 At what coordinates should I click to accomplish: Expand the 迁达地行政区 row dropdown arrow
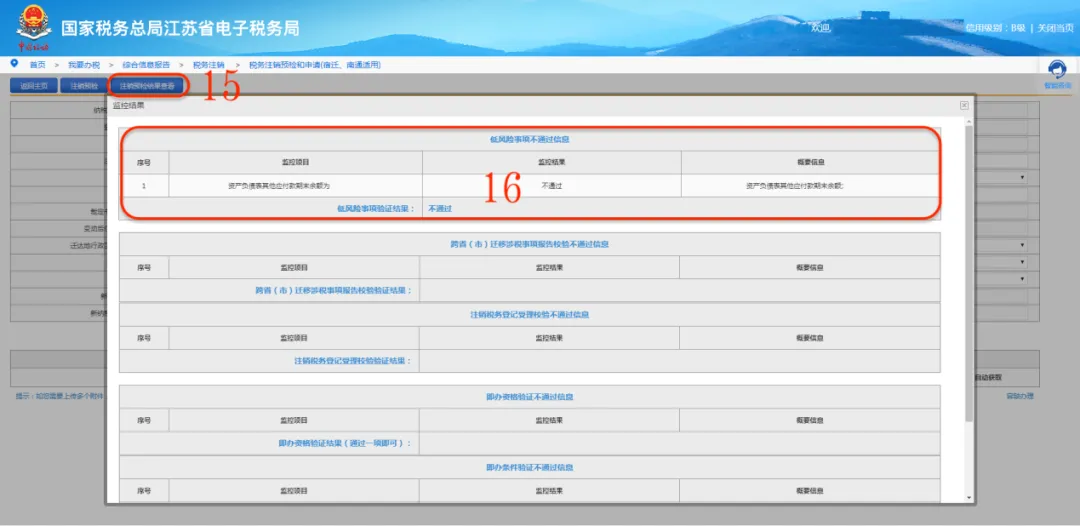pos(1022,245)
